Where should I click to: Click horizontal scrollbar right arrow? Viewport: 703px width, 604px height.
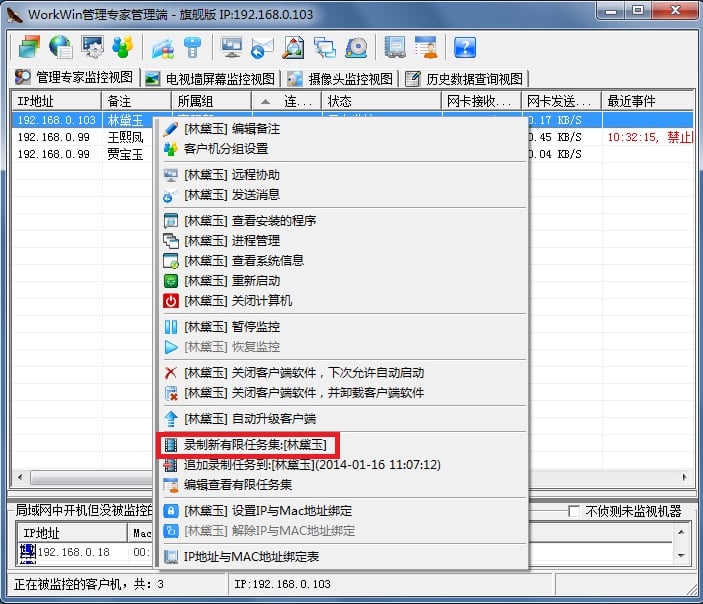click(x=684, y=477)
